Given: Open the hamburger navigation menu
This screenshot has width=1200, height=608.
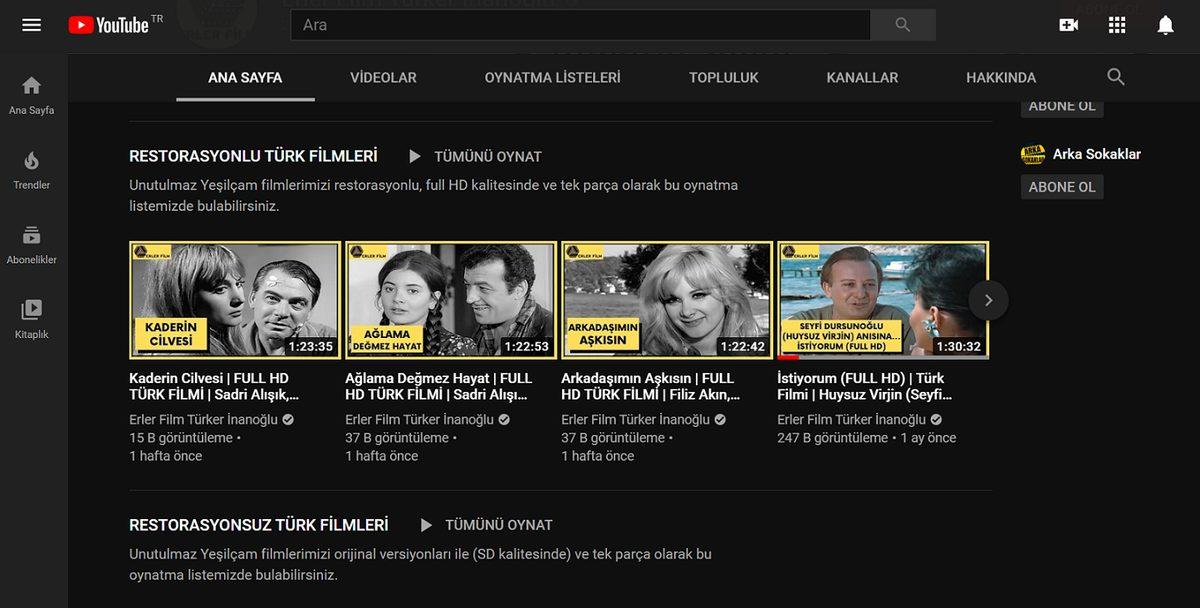Looking at the screenshot, I should point(31,24).
